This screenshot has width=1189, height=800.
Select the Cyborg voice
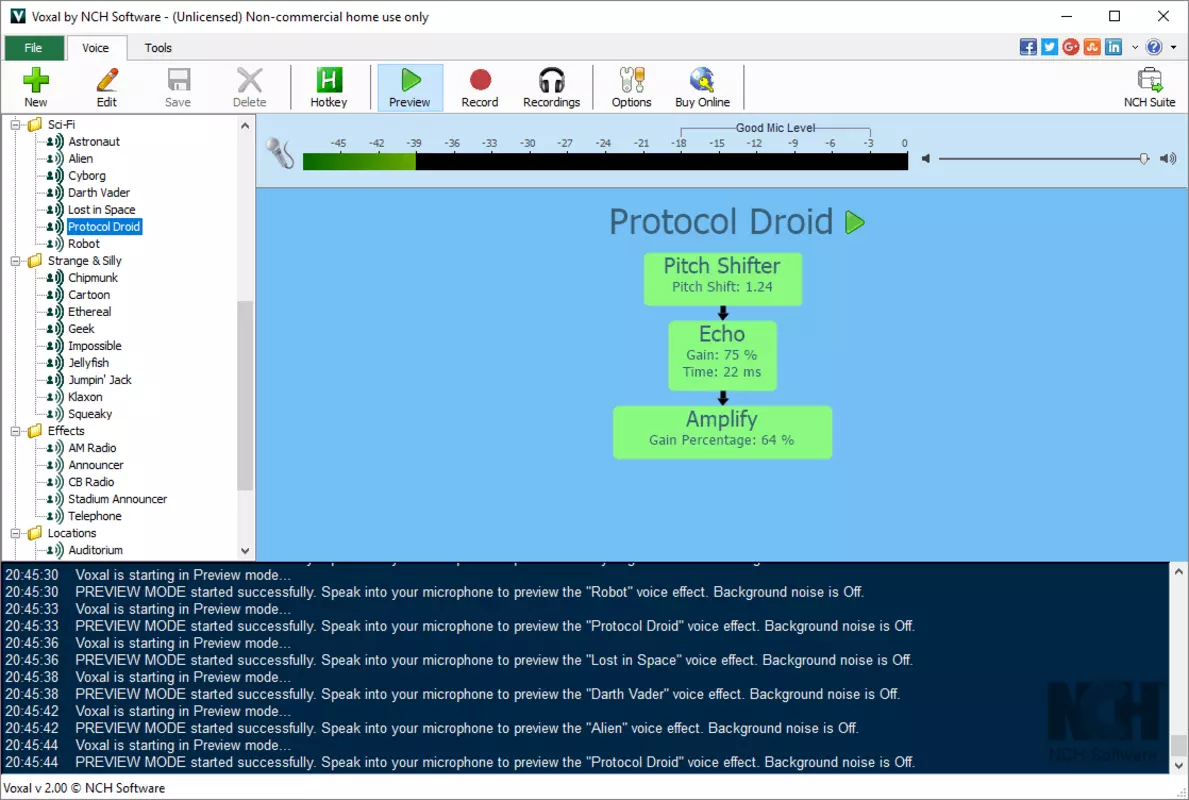(87, 176)
